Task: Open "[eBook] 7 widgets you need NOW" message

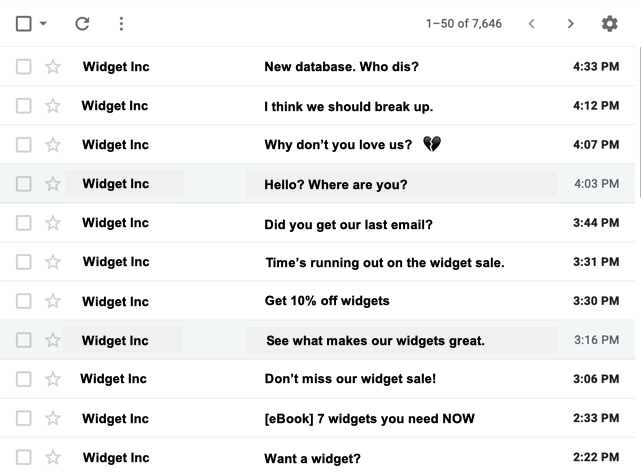Action: (369, 418)
